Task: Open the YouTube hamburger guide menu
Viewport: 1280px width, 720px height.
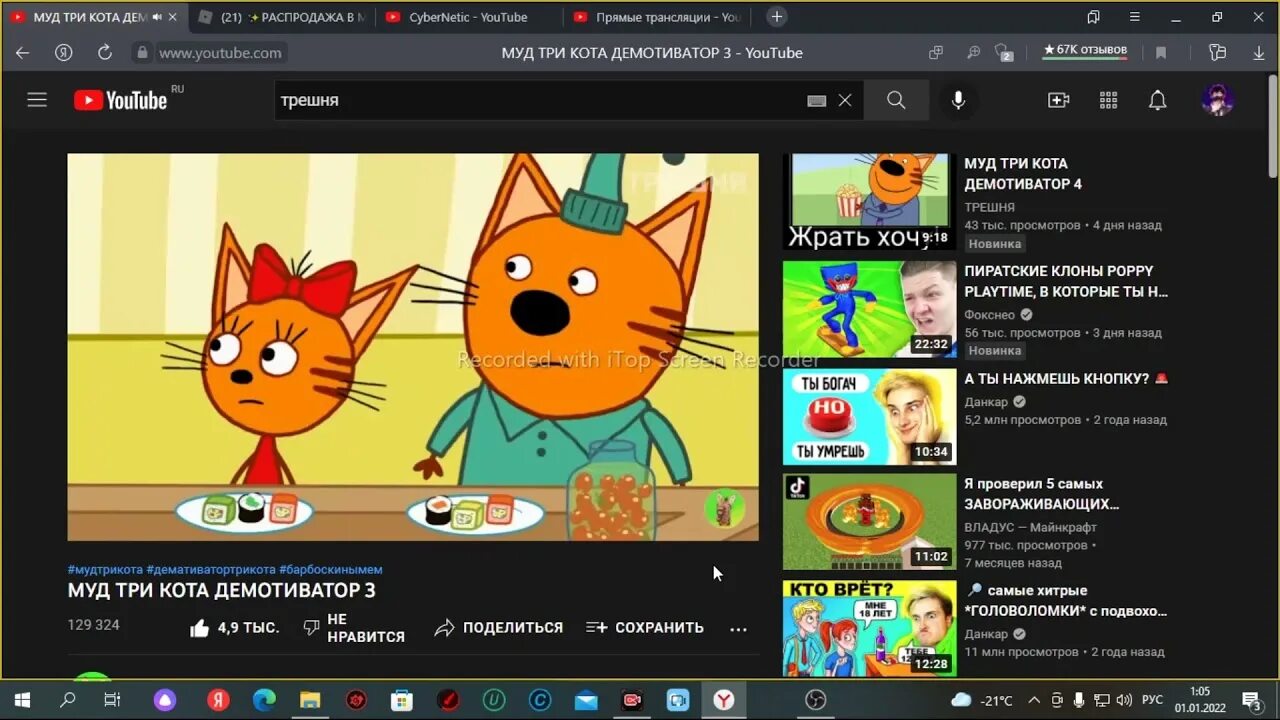Action: [37, 100]
